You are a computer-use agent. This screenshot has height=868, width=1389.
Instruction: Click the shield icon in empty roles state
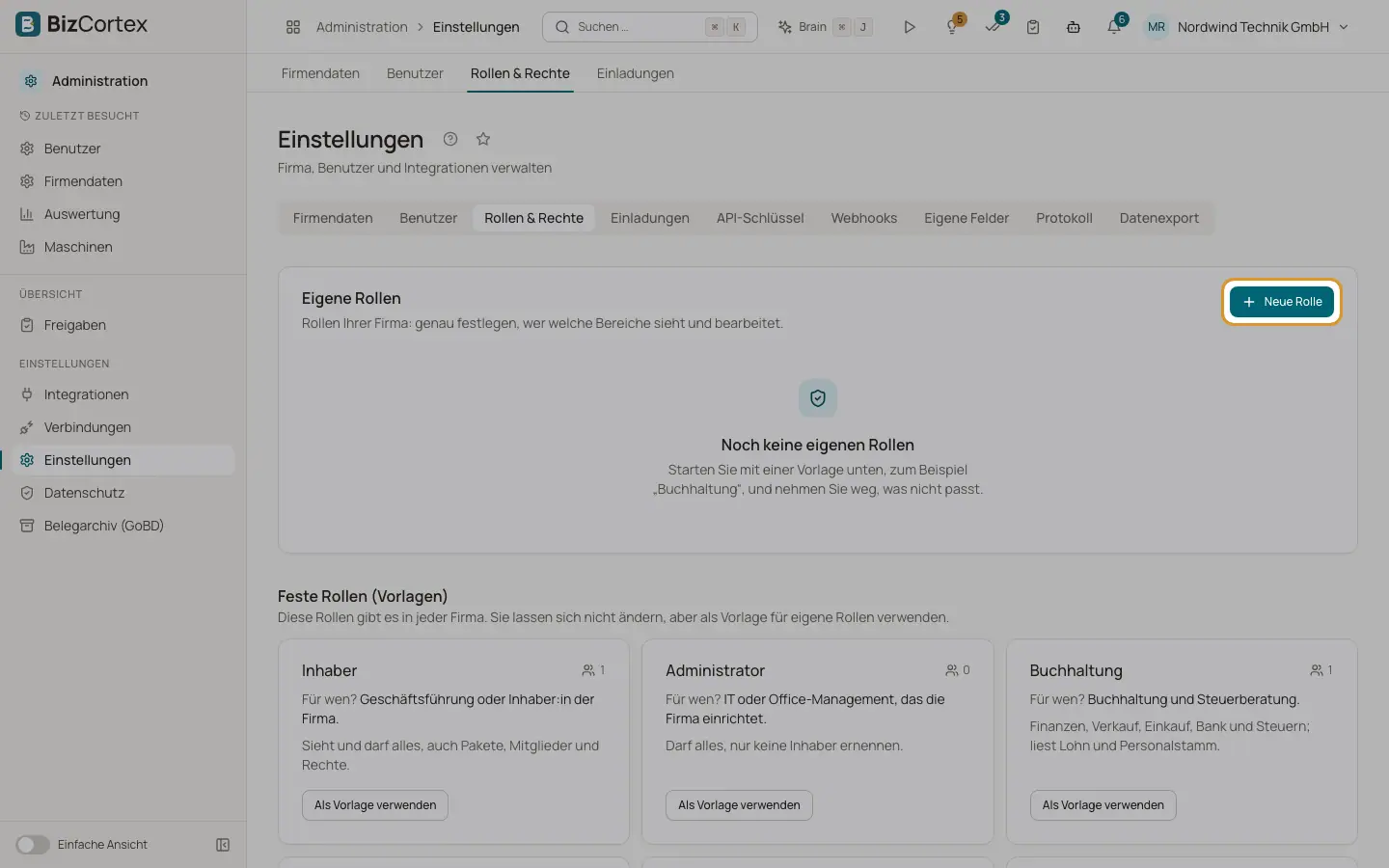click(818, 398)
